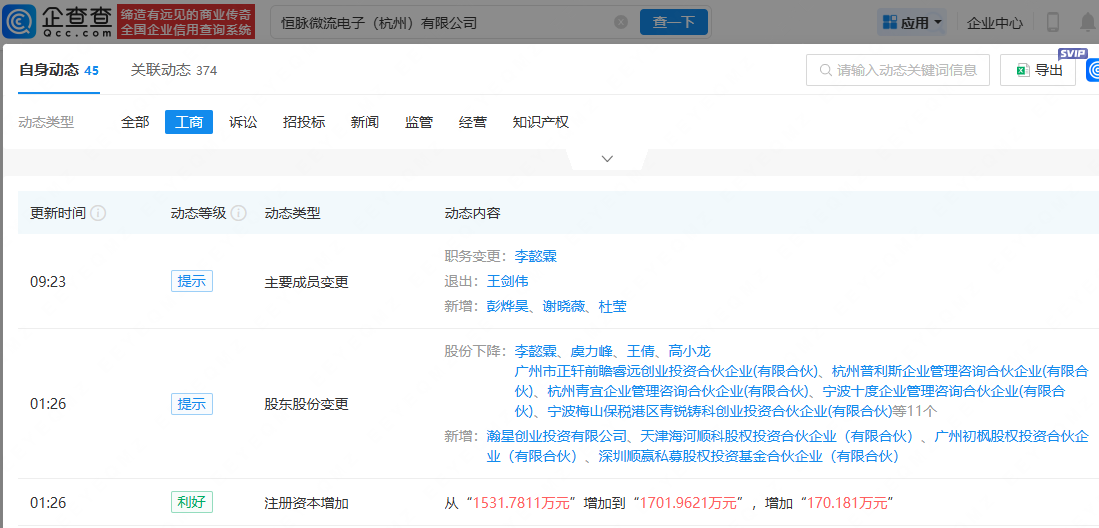Open 杜莹 person link
Screen dimensions: 1099x528
613,306
